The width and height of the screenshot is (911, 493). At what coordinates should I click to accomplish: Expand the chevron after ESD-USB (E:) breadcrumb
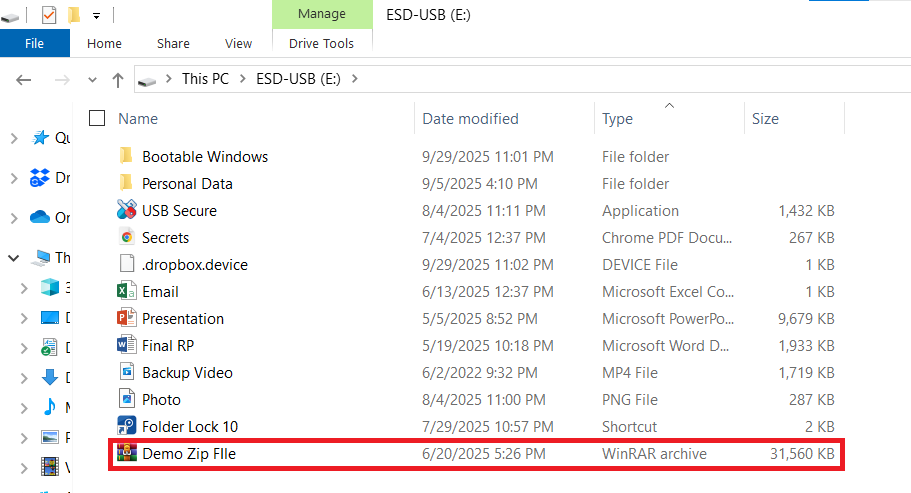pos(354,78)
